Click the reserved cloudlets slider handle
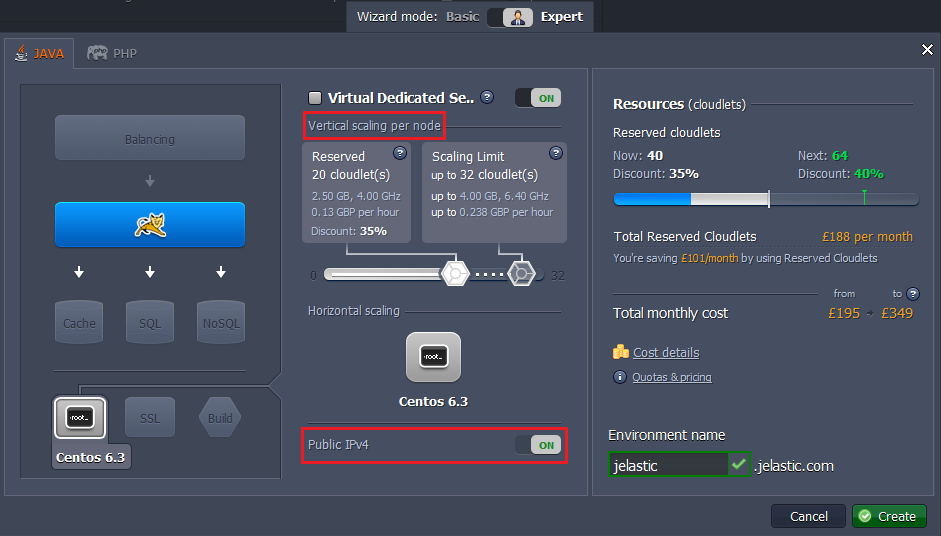 click(x=455, y=274)
